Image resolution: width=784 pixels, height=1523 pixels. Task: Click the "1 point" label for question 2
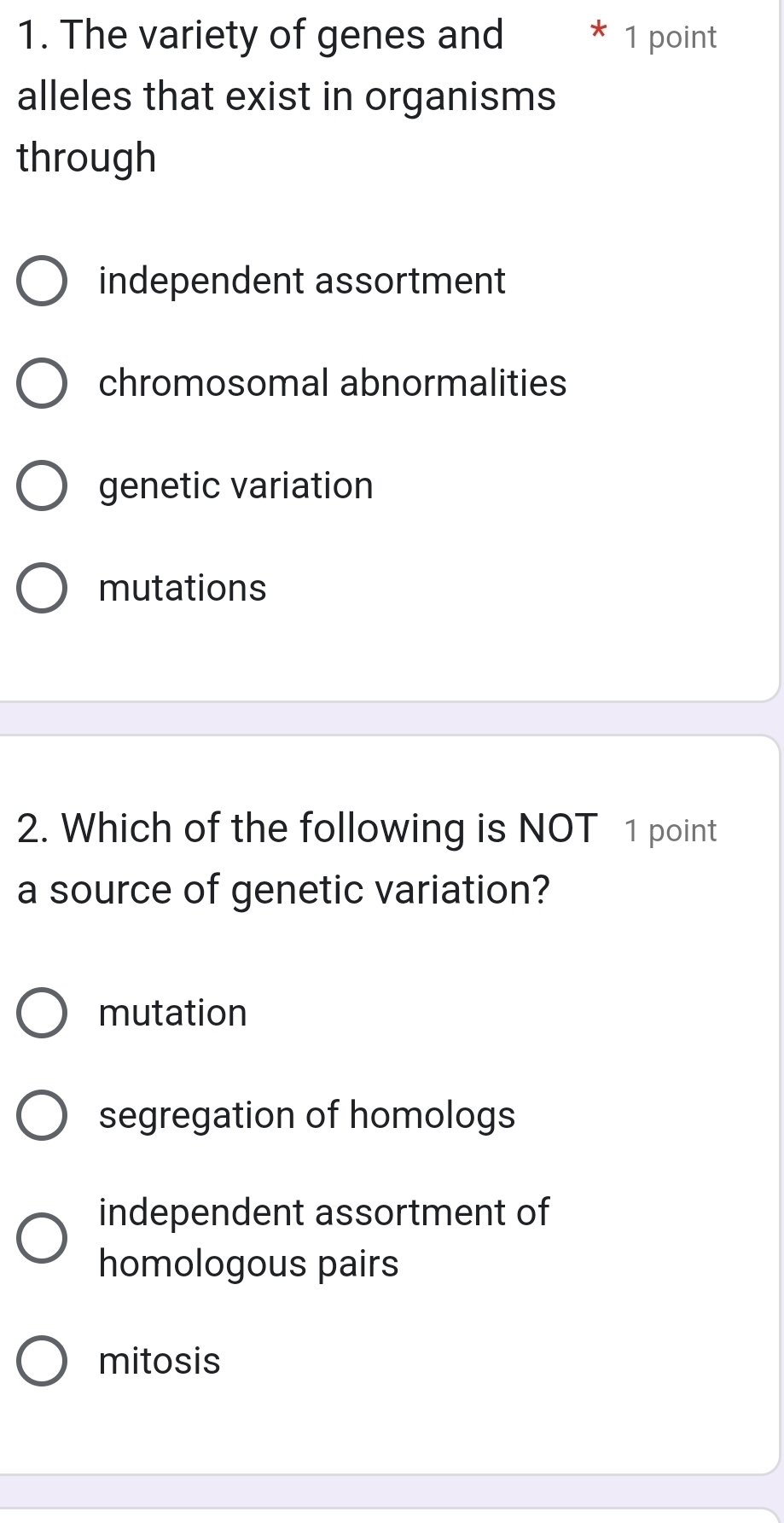[671, 829]
